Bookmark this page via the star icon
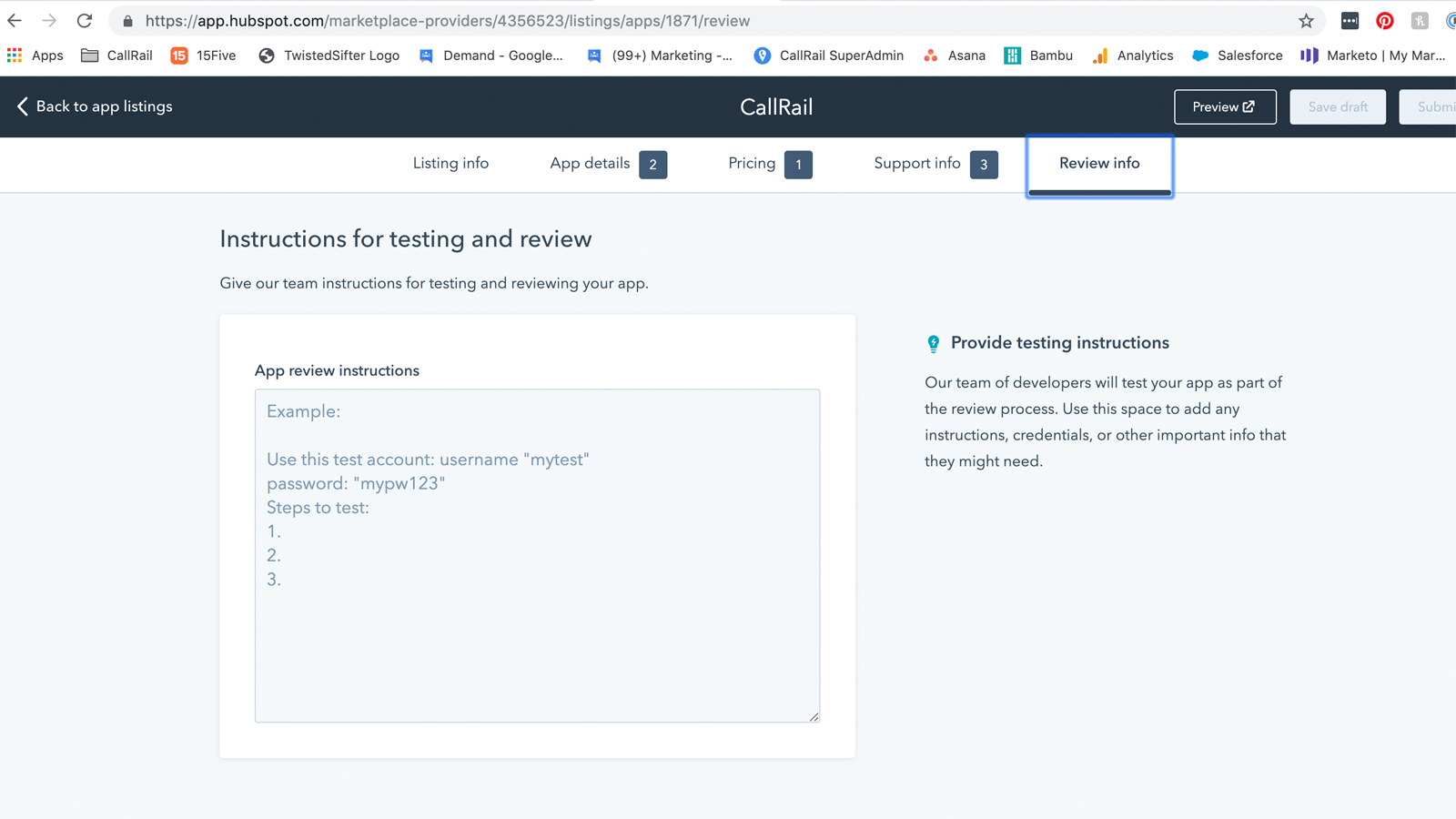1456x819 pixels. click(1307, 20)
